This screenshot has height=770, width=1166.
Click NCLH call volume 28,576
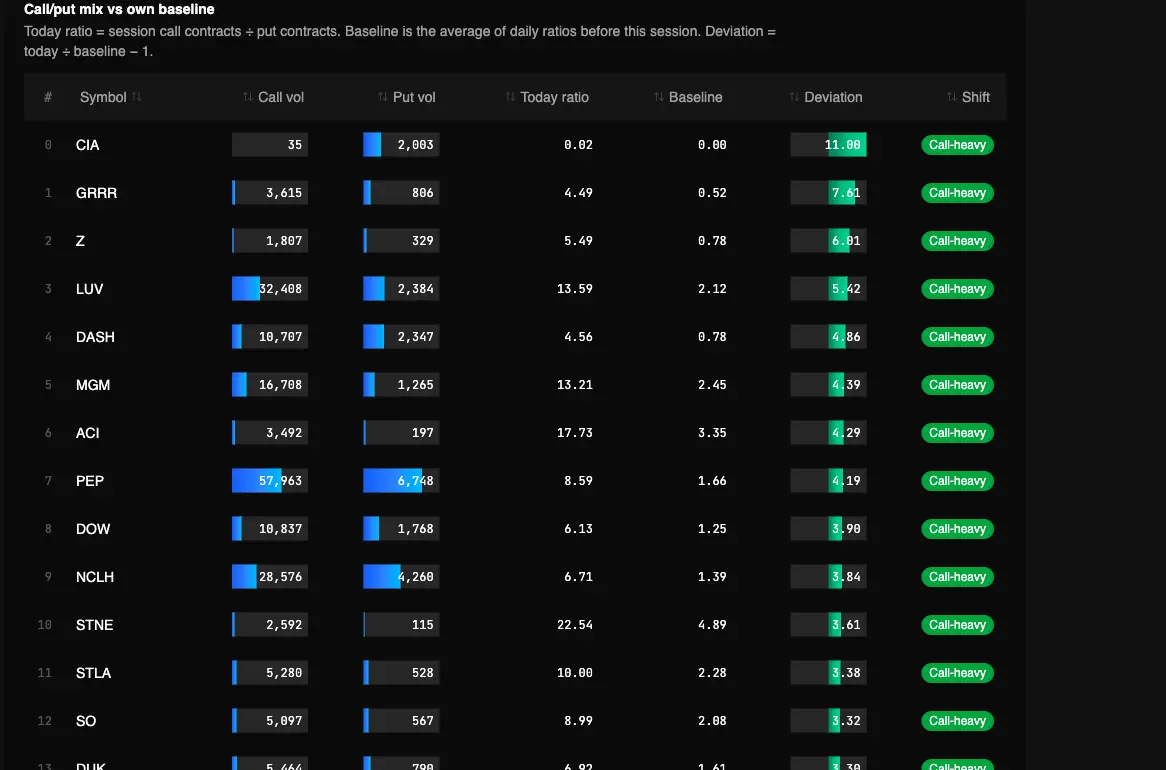coord(270,577)
